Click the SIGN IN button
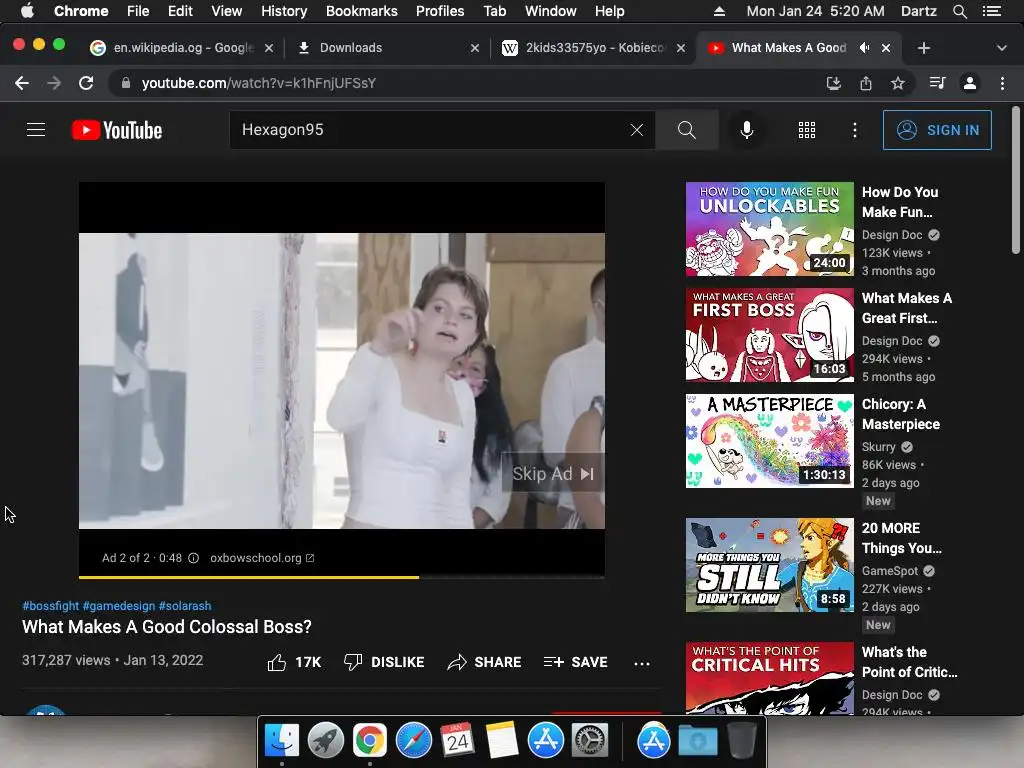Image resolution: width=1024 pixels, height=768 pixels. [937, 130]
